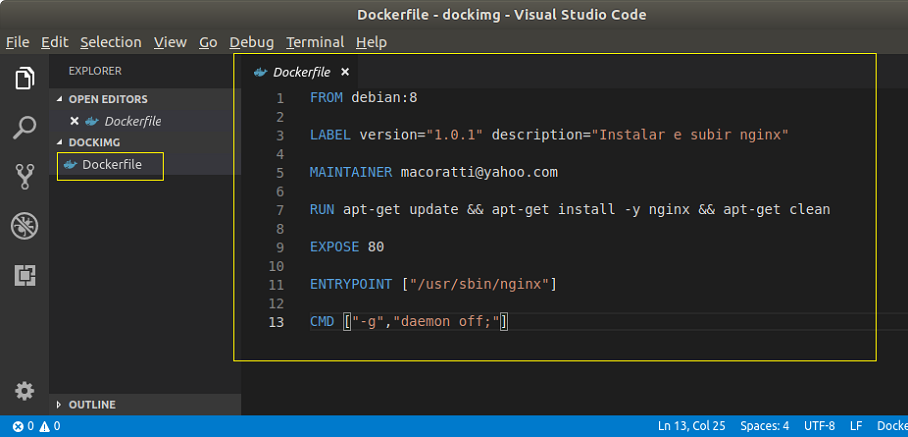Image resolution: width=908 pixels, height=437 pixels.
Task: Open the Manage gear menu
Action: (x=24, y=391)
